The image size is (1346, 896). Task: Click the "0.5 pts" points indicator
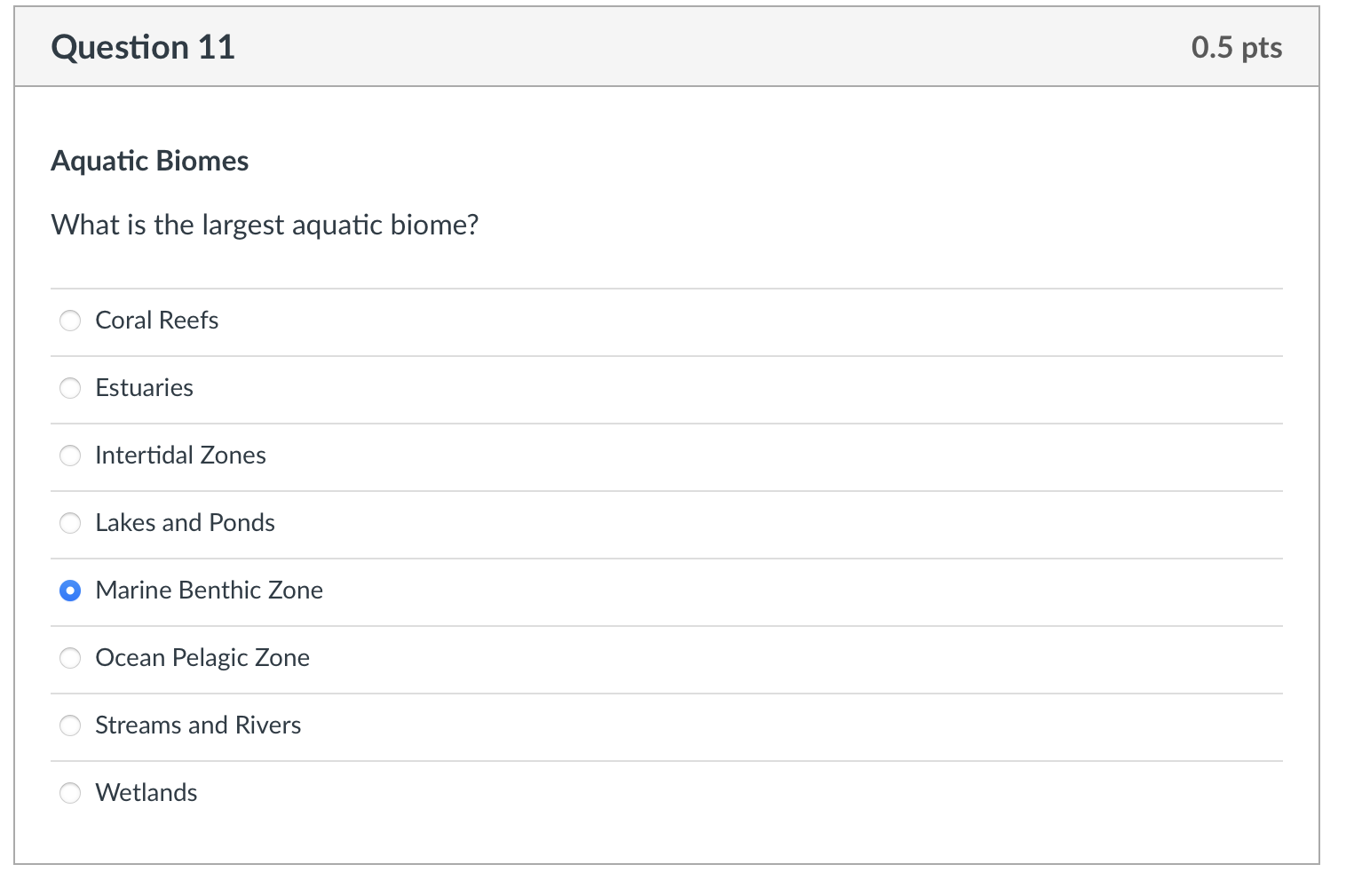pos(1236,47)
